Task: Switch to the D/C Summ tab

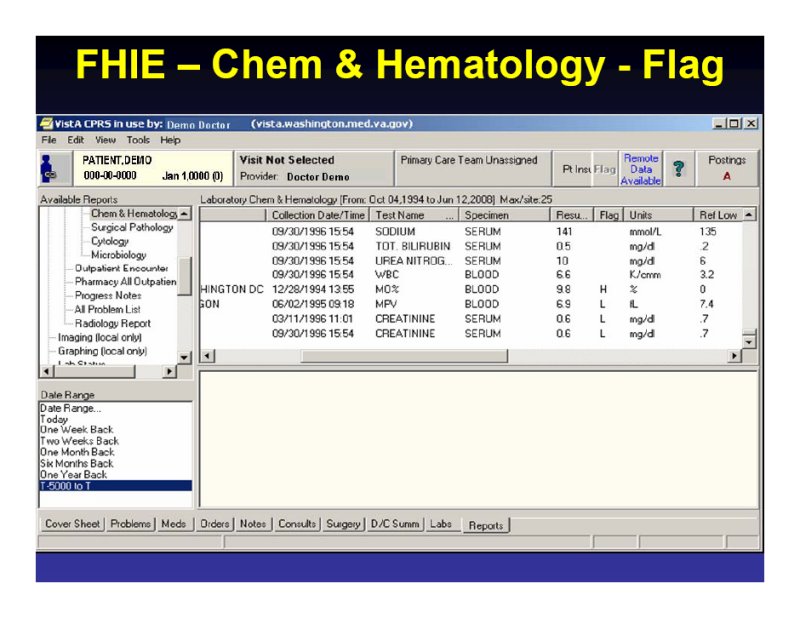Action: coord(395,524)
